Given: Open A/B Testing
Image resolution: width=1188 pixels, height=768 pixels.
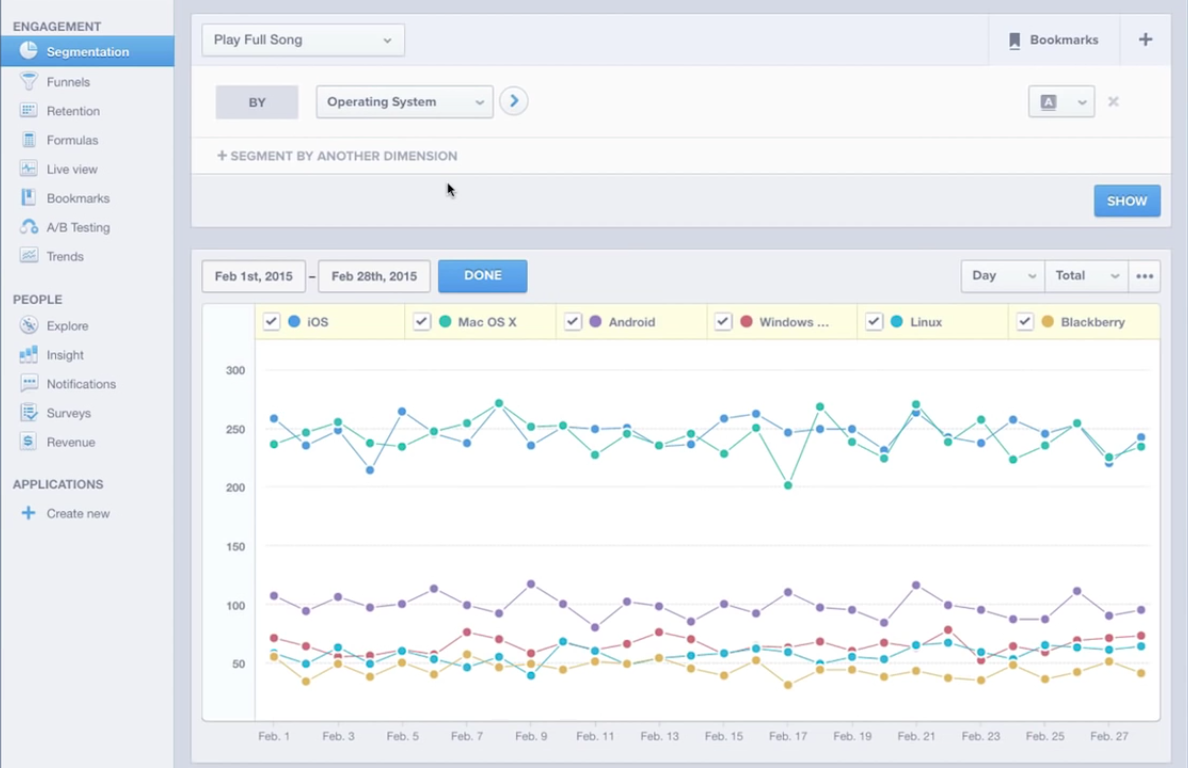Looking at the screenshot, I should [80, 227].
